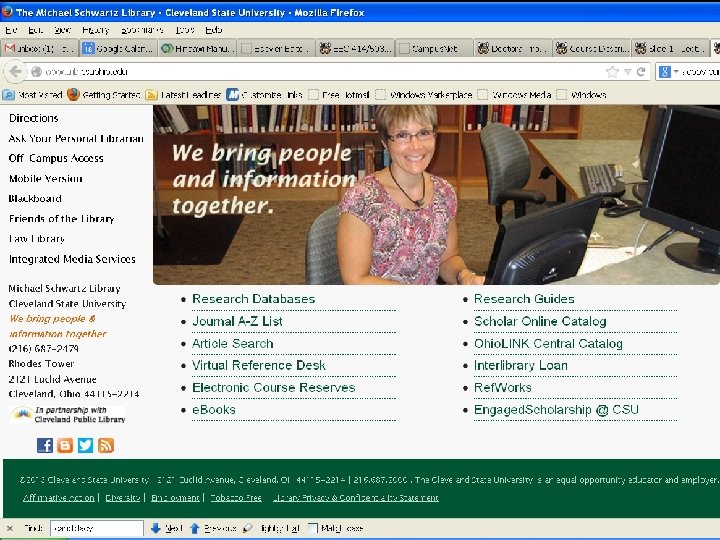Click Cleveland Public Library partnership logo
This screenshot has width=720, height=540.
coord(68,415)
